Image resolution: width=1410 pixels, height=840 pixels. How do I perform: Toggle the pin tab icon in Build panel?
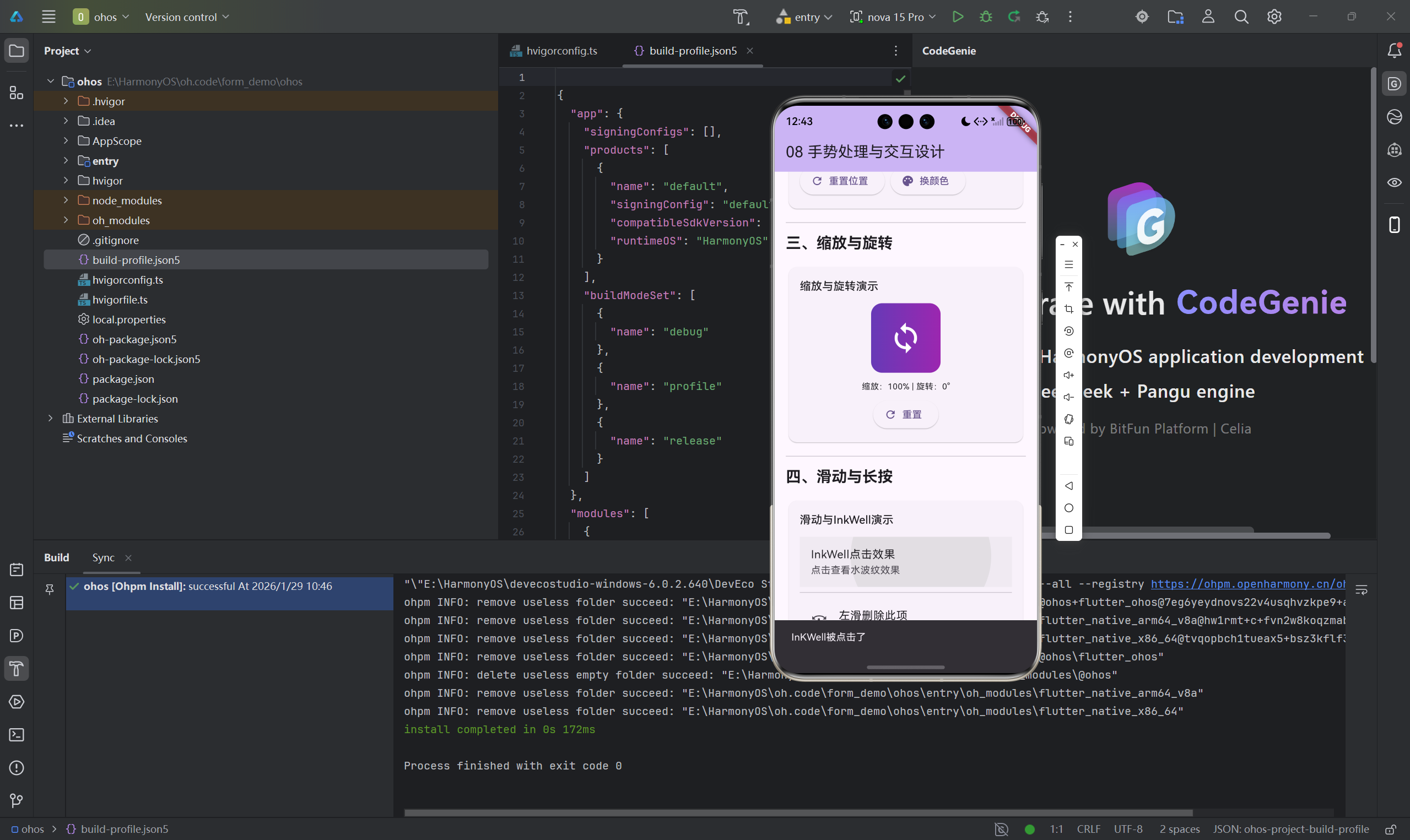(x=50, y=589)
